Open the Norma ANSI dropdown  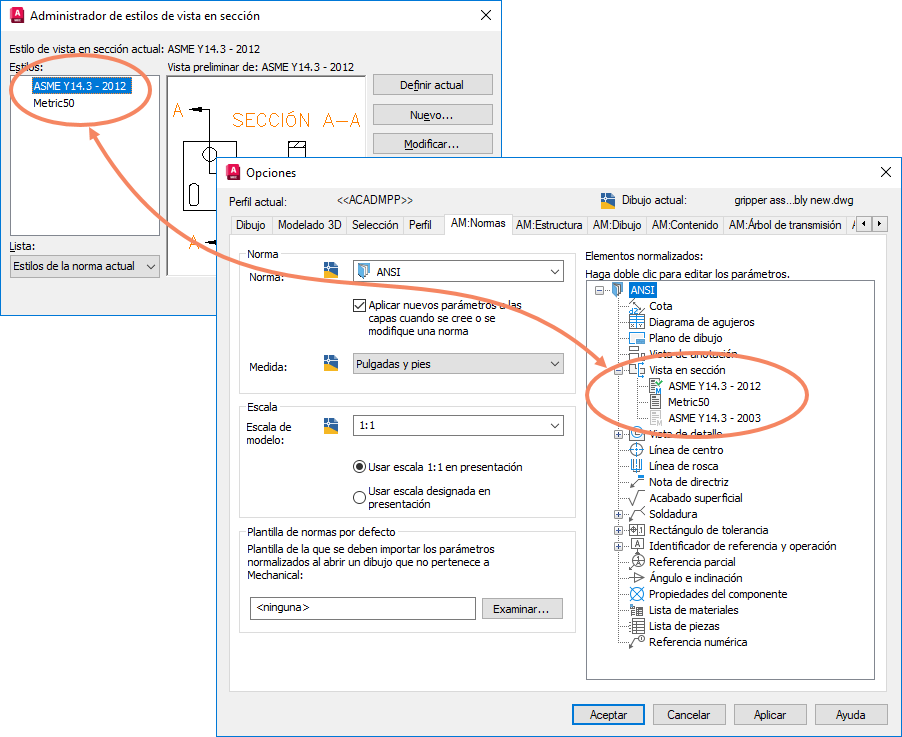click(x=458, y=271)
